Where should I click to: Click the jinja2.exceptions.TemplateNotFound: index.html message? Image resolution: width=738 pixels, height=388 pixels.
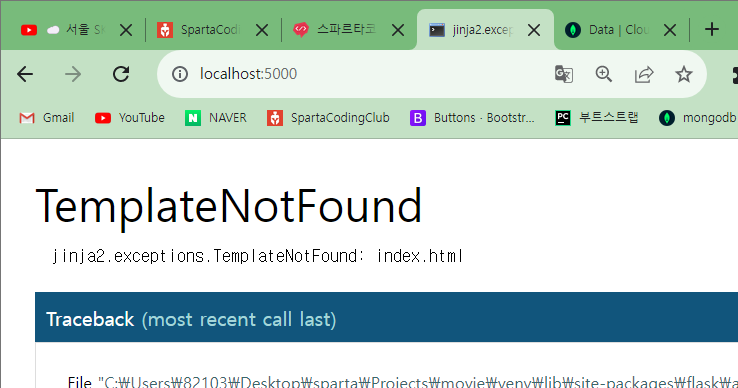point(257,256)
